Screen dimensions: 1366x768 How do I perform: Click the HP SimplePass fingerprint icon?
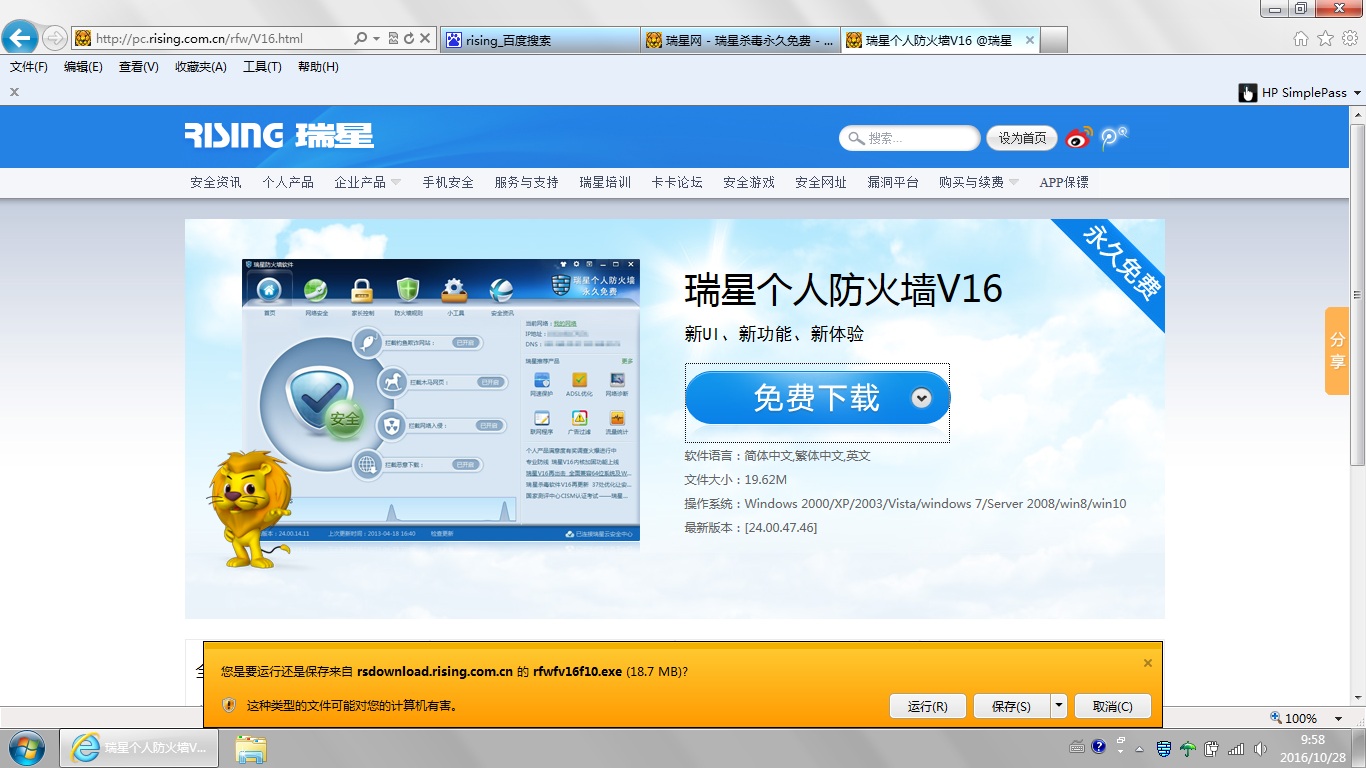pyautogui.click(x=1248, y=93)
